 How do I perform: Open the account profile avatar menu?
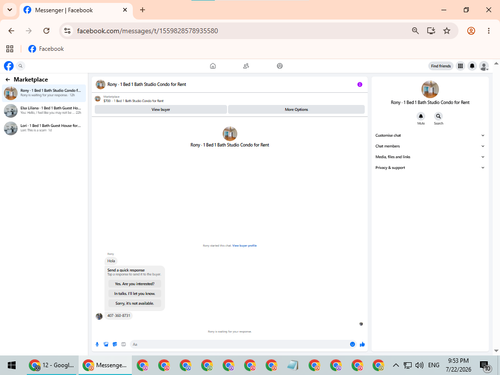(484, 66)
